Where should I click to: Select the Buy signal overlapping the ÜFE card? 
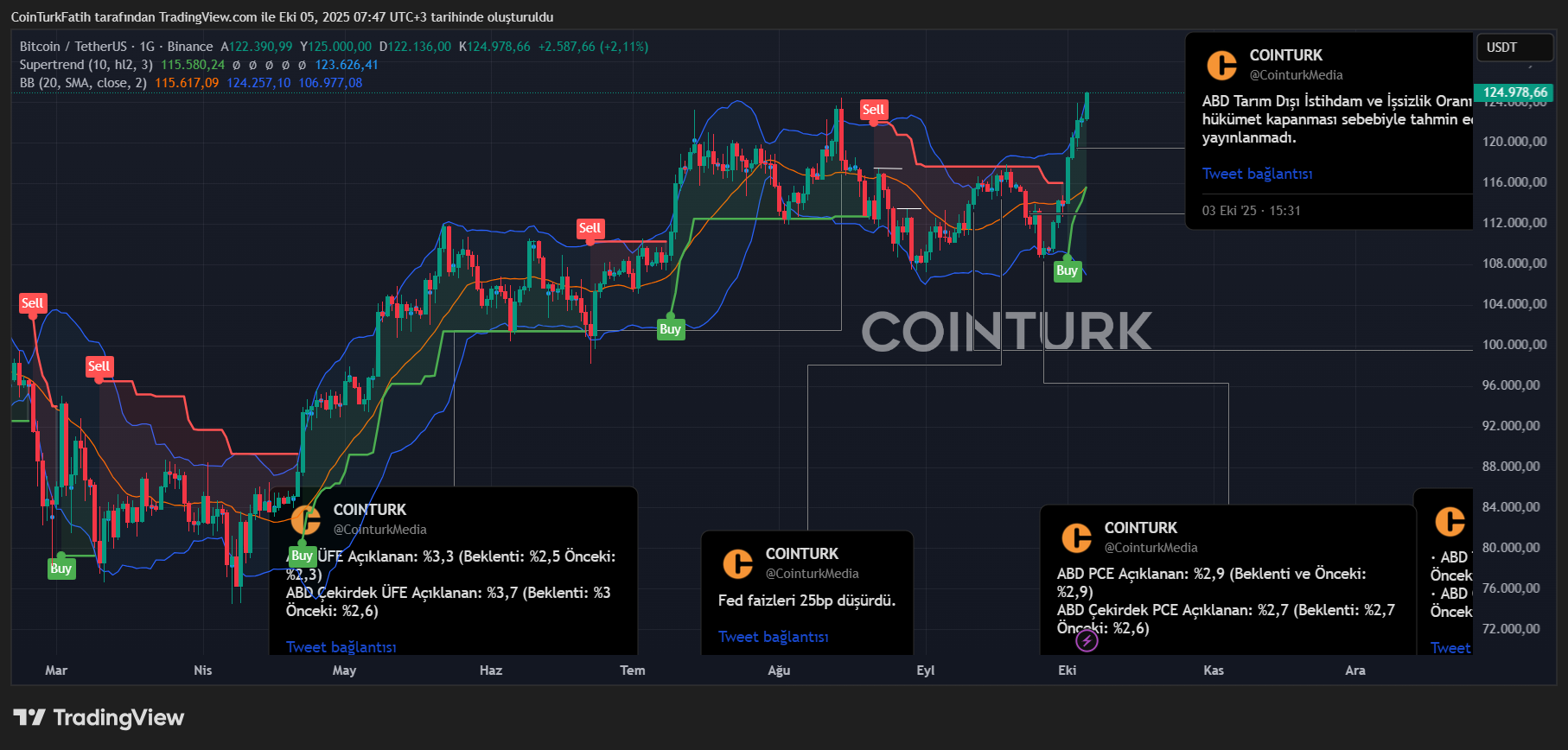click(302, 556)
